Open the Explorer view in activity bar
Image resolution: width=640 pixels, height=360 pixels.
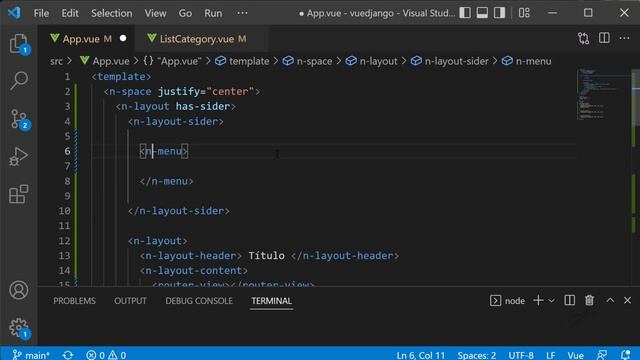[x=19, y=43]
